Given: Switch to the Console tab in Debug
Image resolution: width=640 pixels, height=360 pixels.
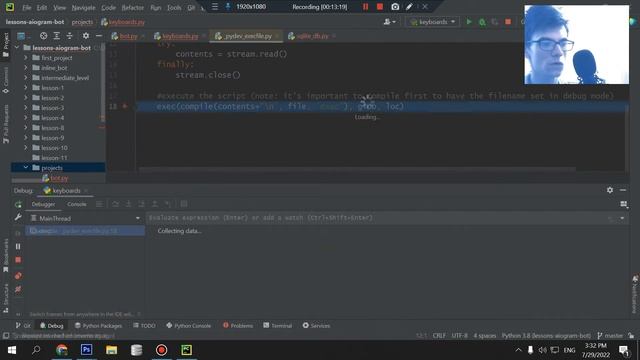Looking at the screenshot, I should 76,204.
